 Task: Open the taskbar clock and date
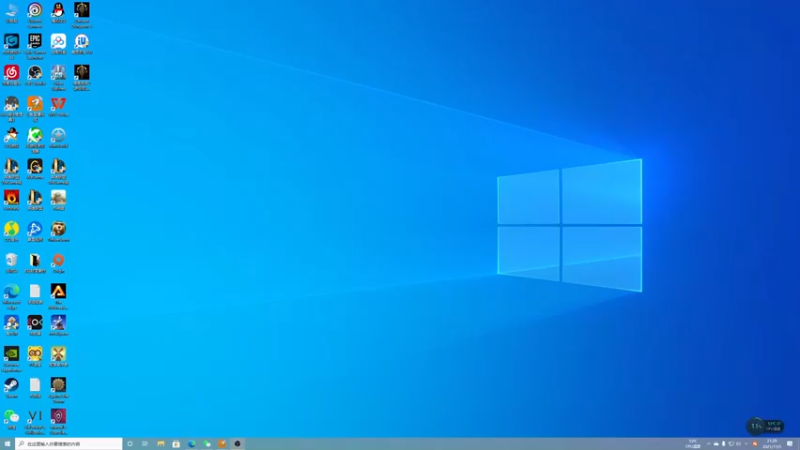(772, 444)
